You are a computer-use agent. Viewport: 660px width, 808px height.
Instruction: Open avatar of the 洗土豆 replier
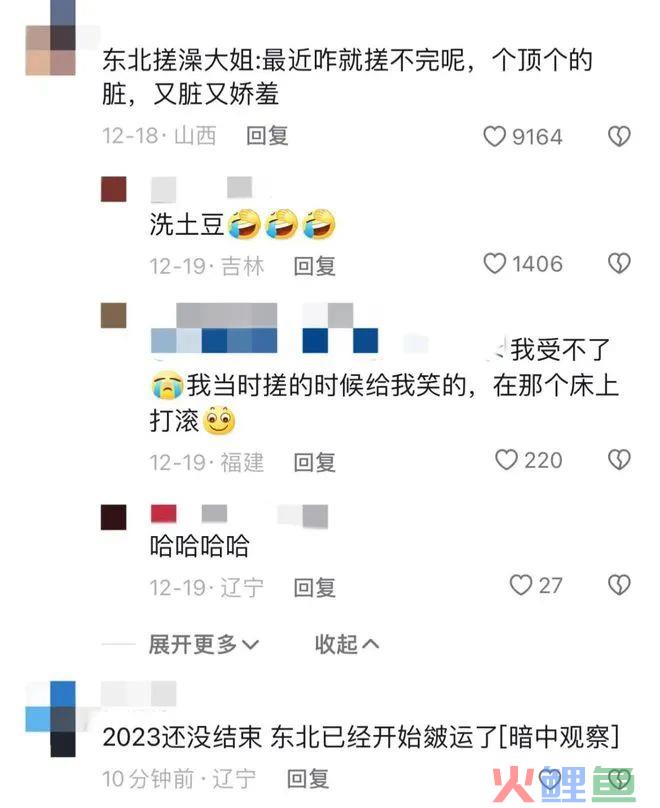[113, 189]
